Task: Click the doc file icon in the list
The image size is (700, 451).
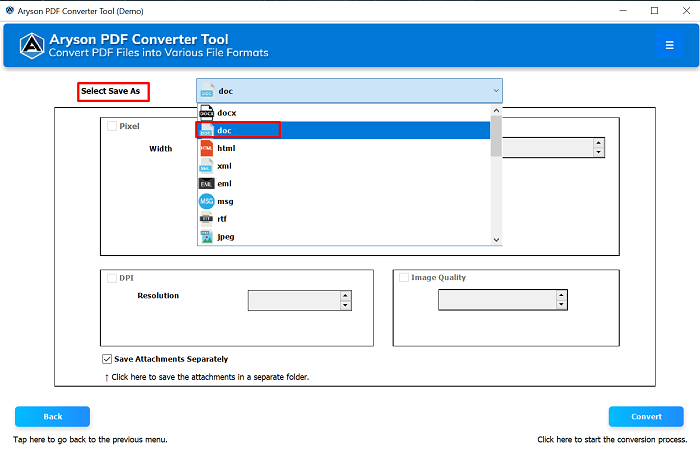Action: [206, 130]
